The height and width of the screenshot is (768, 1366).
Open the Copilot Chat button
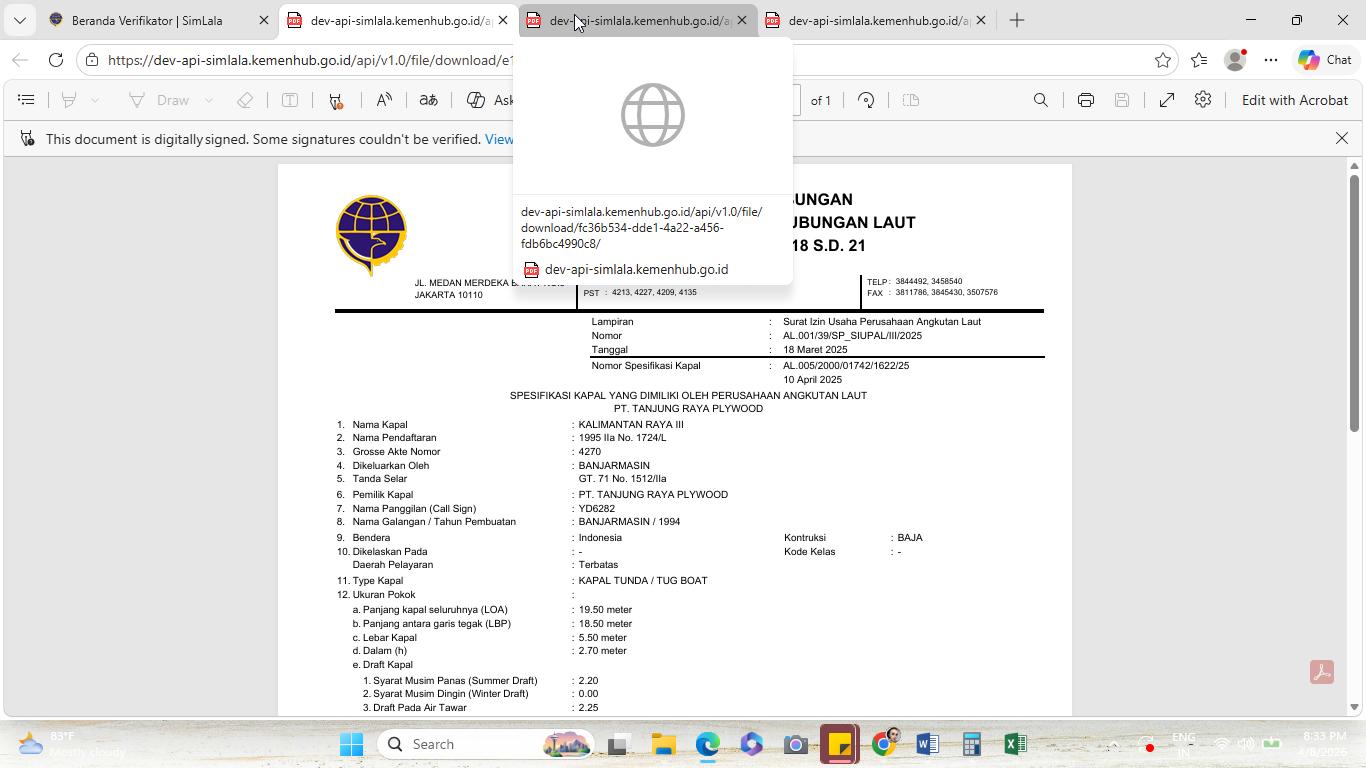[1324, 60]
